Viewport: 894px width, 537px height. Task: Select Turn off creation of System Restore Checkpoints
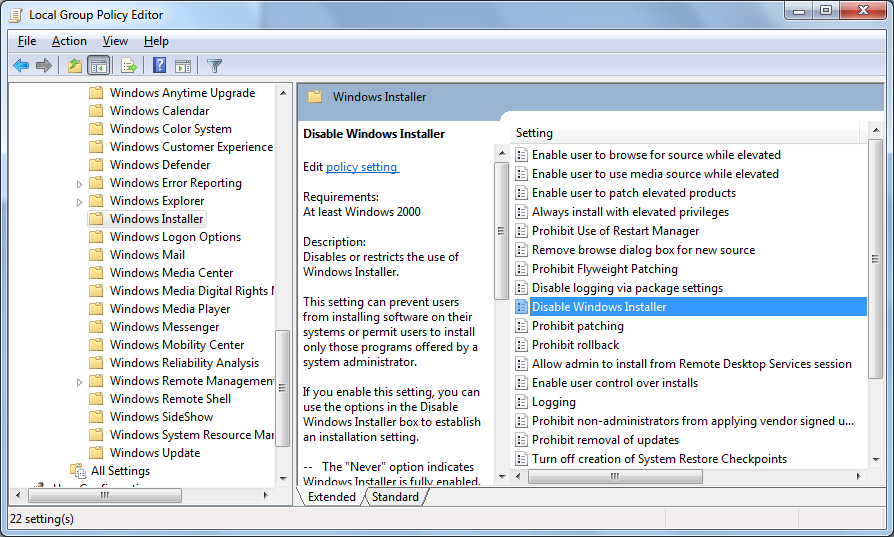659,459
